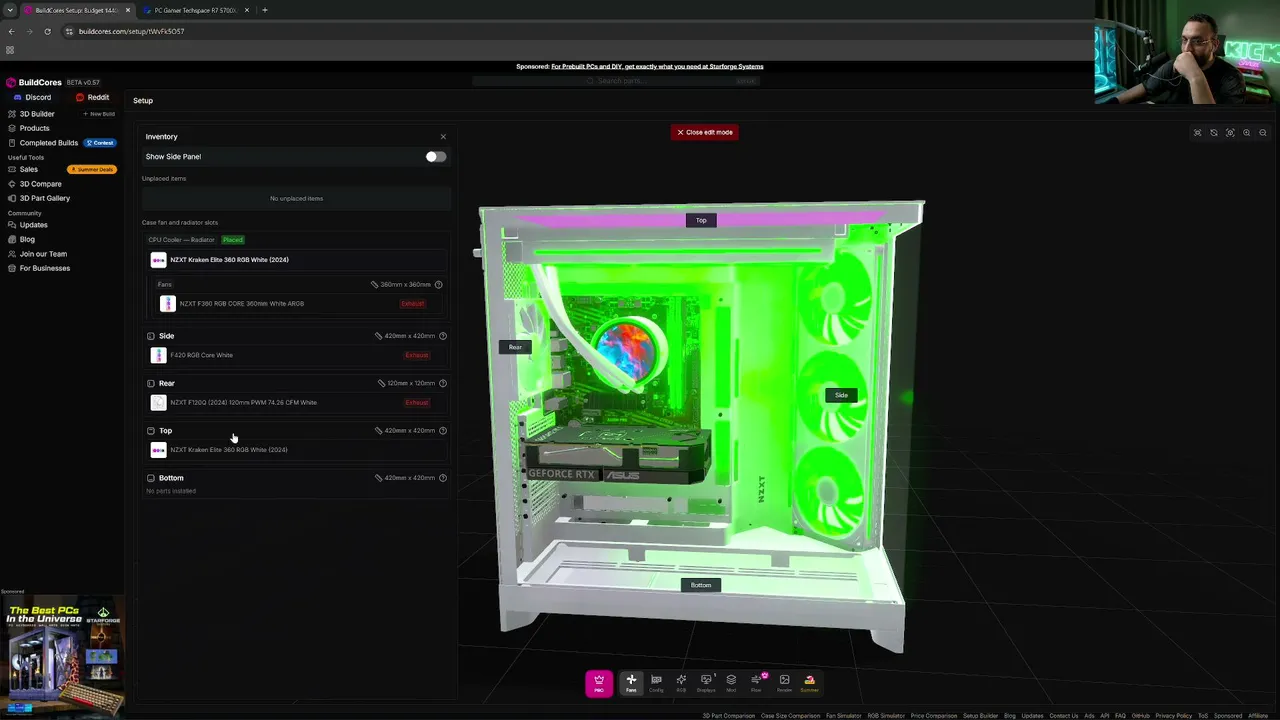Viewport: 1280px width, 720px height.
Task: Toggle the Exhaust badge for NZXT F120Q fan
Action: tap(417, 403)
